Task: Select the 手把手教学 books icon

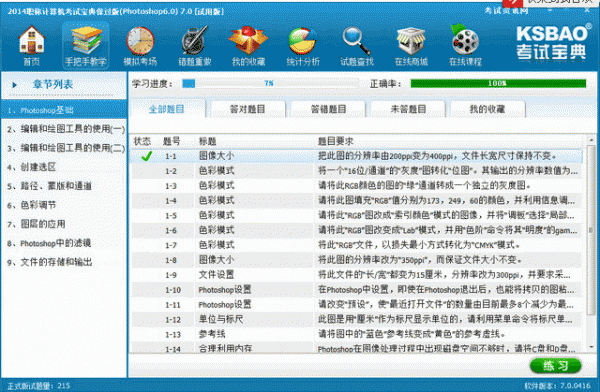Action: click(x=86, y=45)
